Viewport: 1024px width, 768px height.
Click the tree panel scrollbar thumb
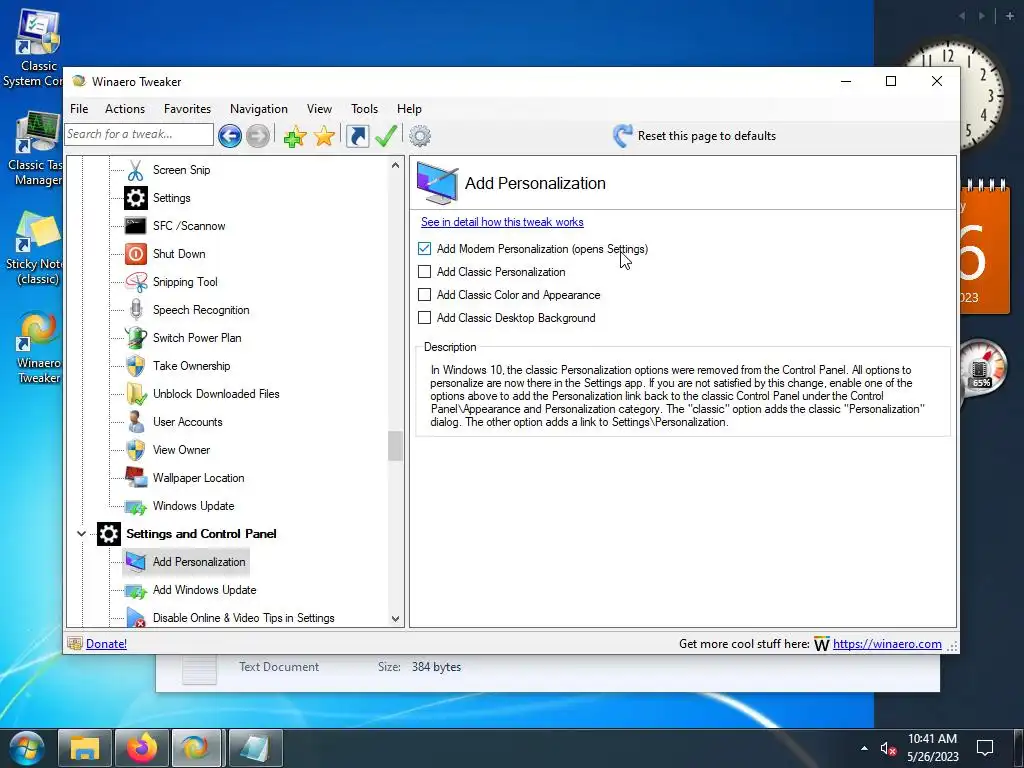(395, 446)
